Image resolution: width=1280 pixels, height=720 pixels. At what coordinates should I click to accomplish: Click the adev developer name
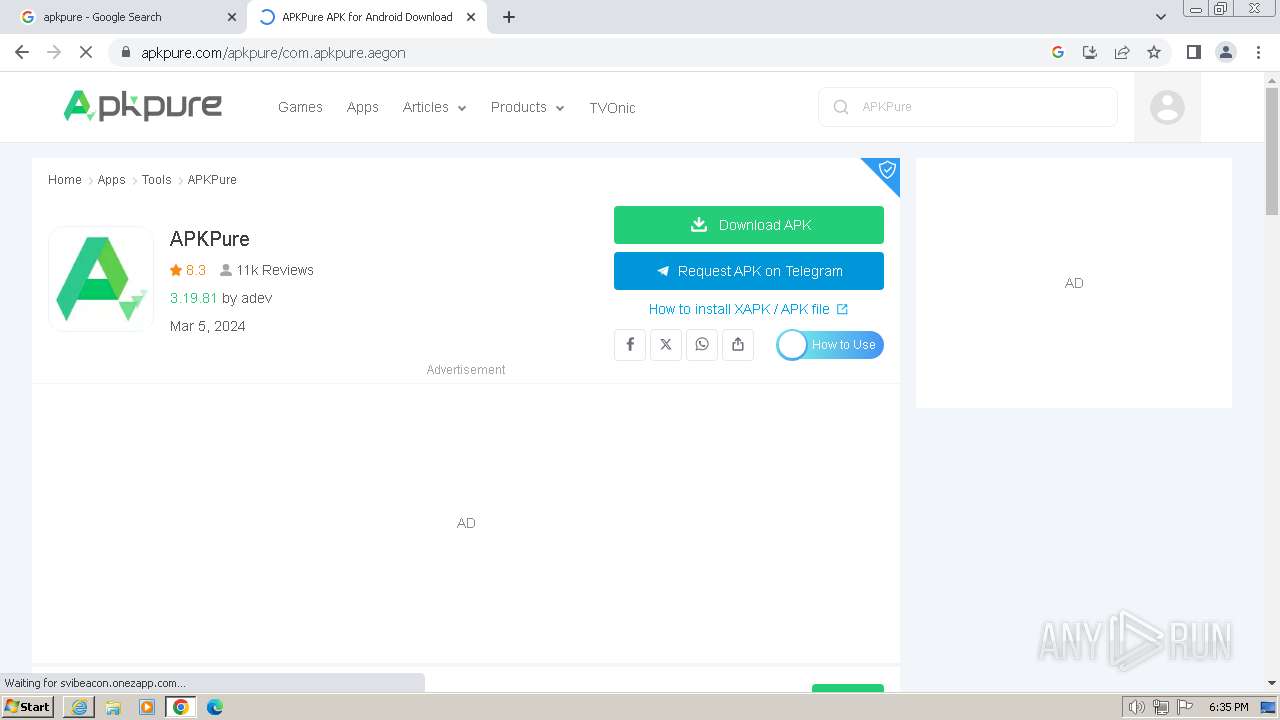tap(257, 298)
